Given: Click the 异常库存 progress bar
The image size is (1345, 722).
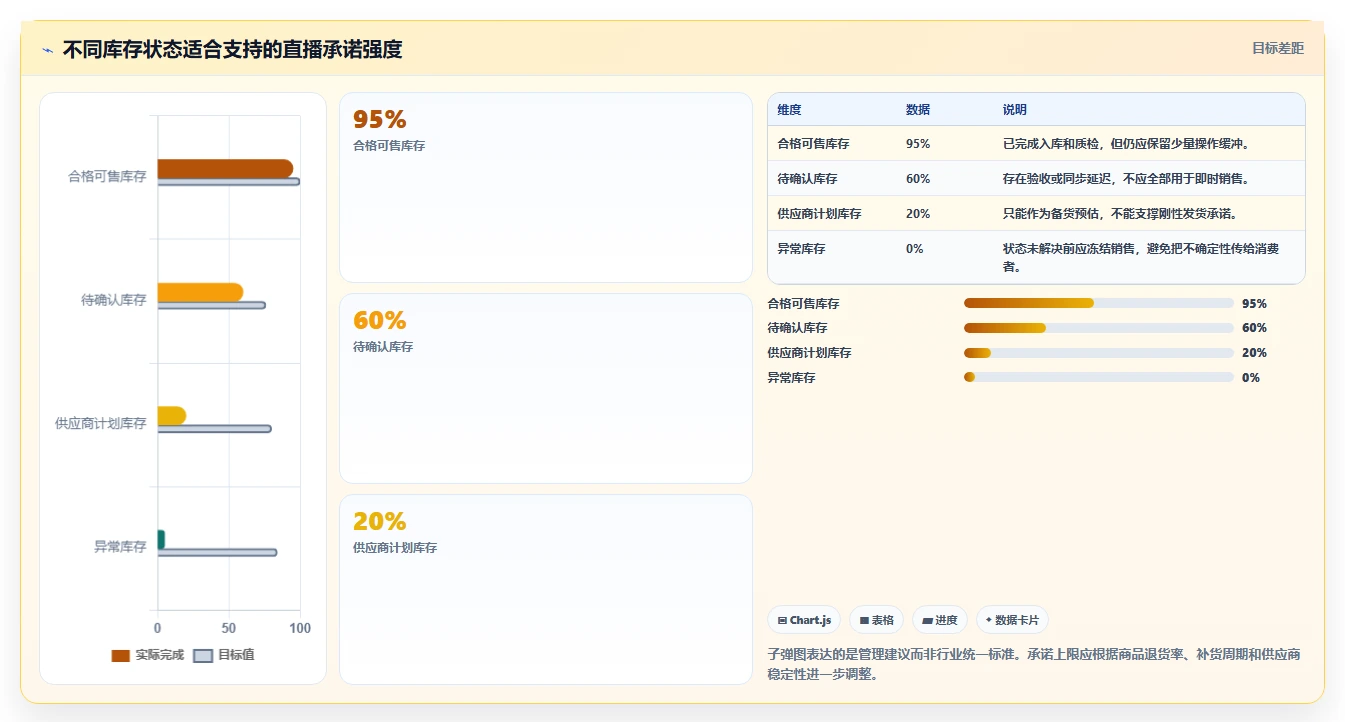Looking at the screenshot, I should pyautogui.click(x=1098, y=377).
